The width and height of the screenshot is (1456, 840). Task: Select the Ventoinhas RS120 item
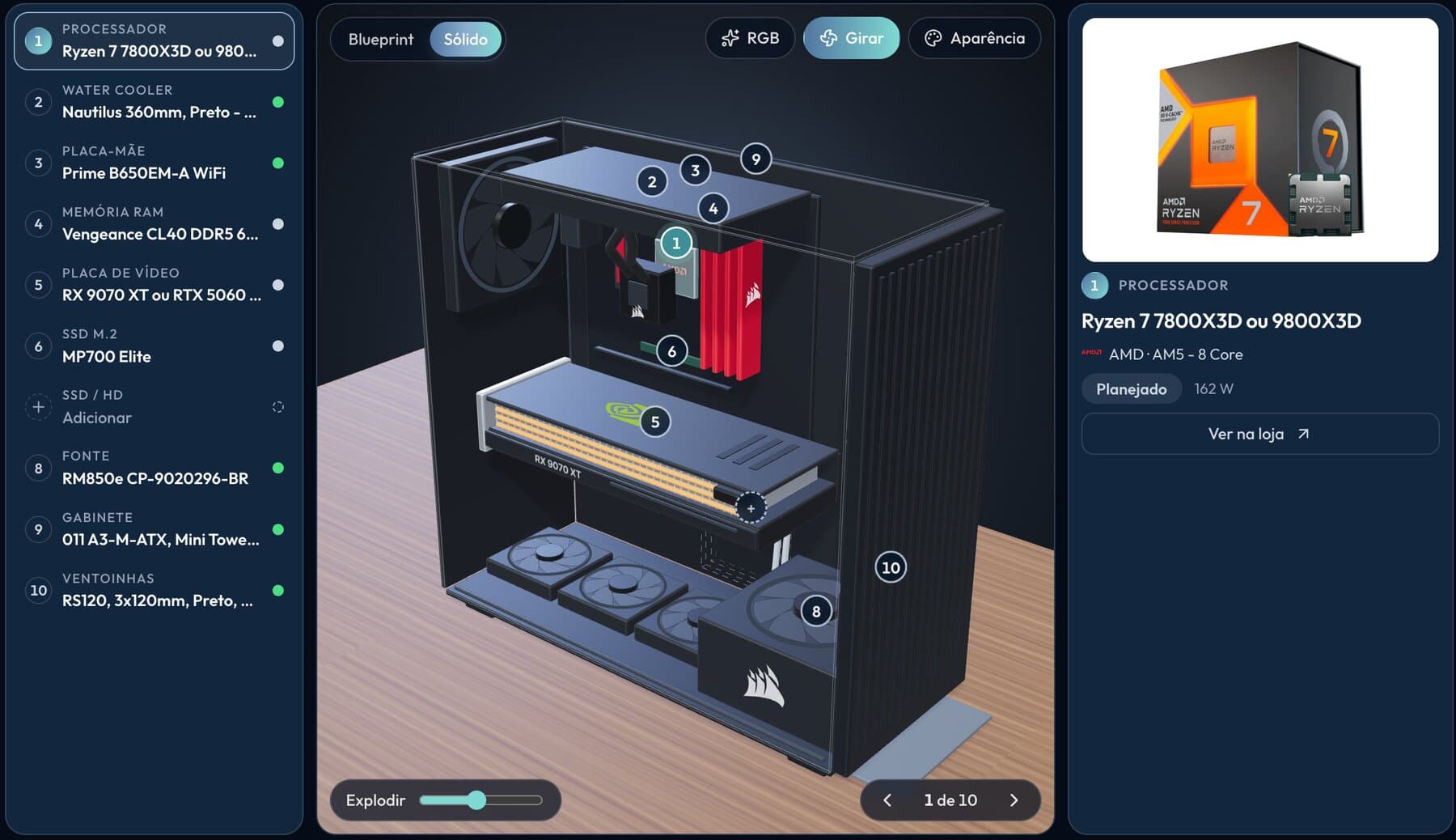point(154,590)
